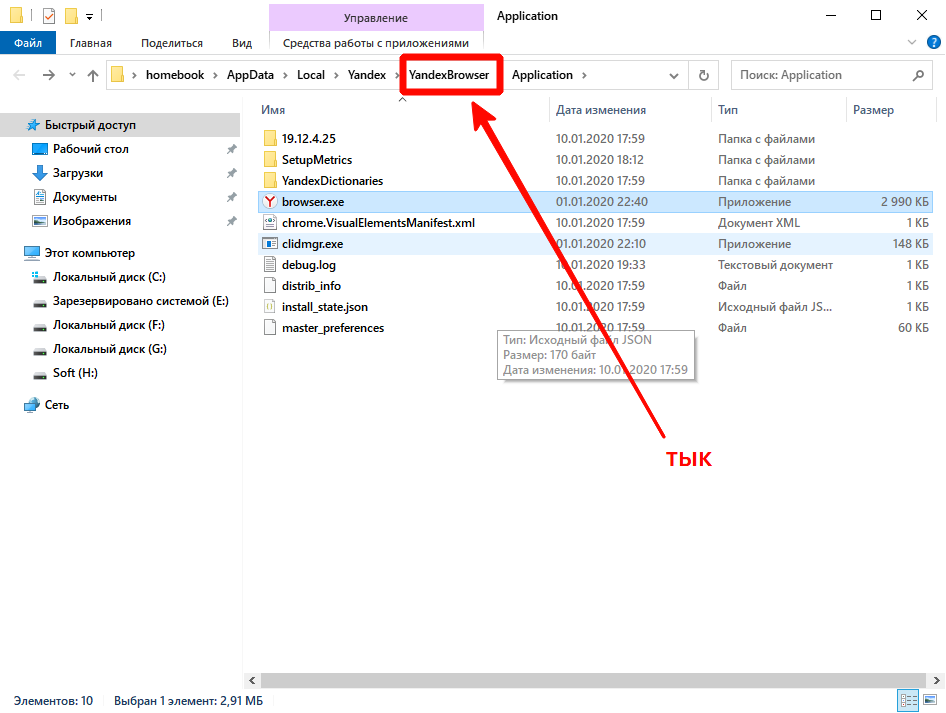946x713 pixels.
Task: Sort by Имя column header
Action: pyautogui.click(x=273, y=110)
